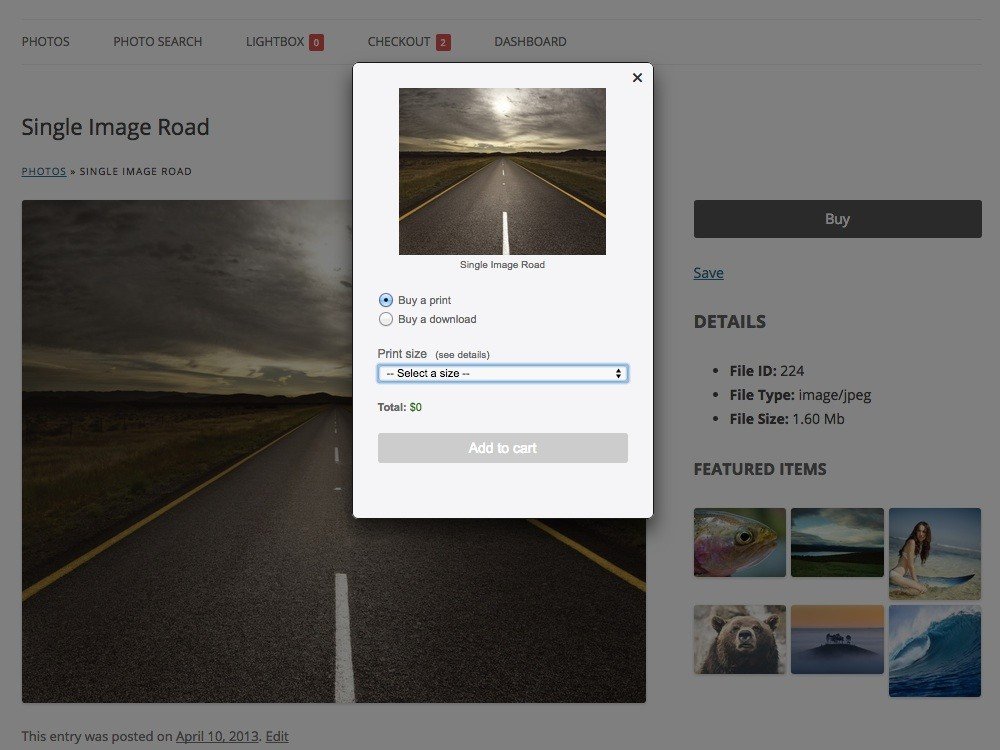The image size is (1000, 750).
Task: Select the Buy a print option
Action: coord(386,300)
